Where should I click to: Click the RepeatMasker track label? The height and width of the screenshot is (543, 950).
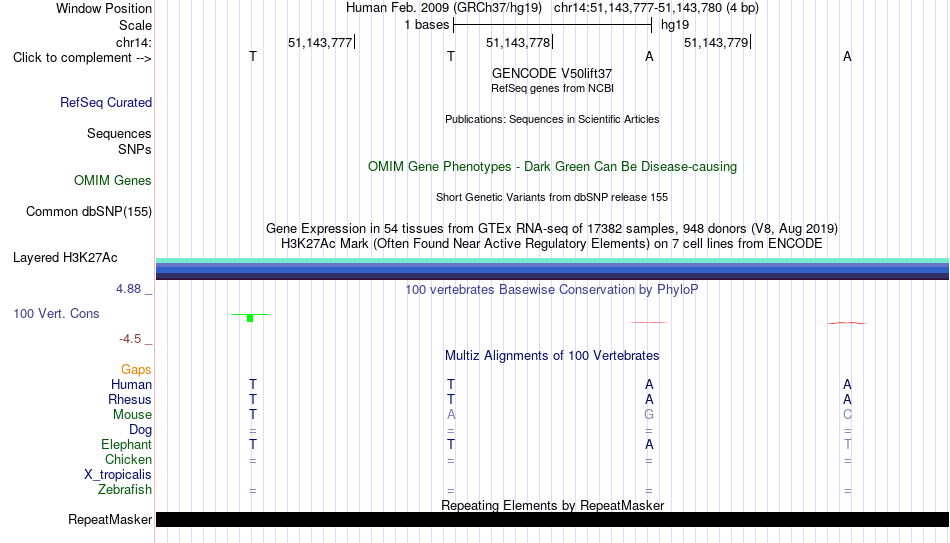point(110,519)
